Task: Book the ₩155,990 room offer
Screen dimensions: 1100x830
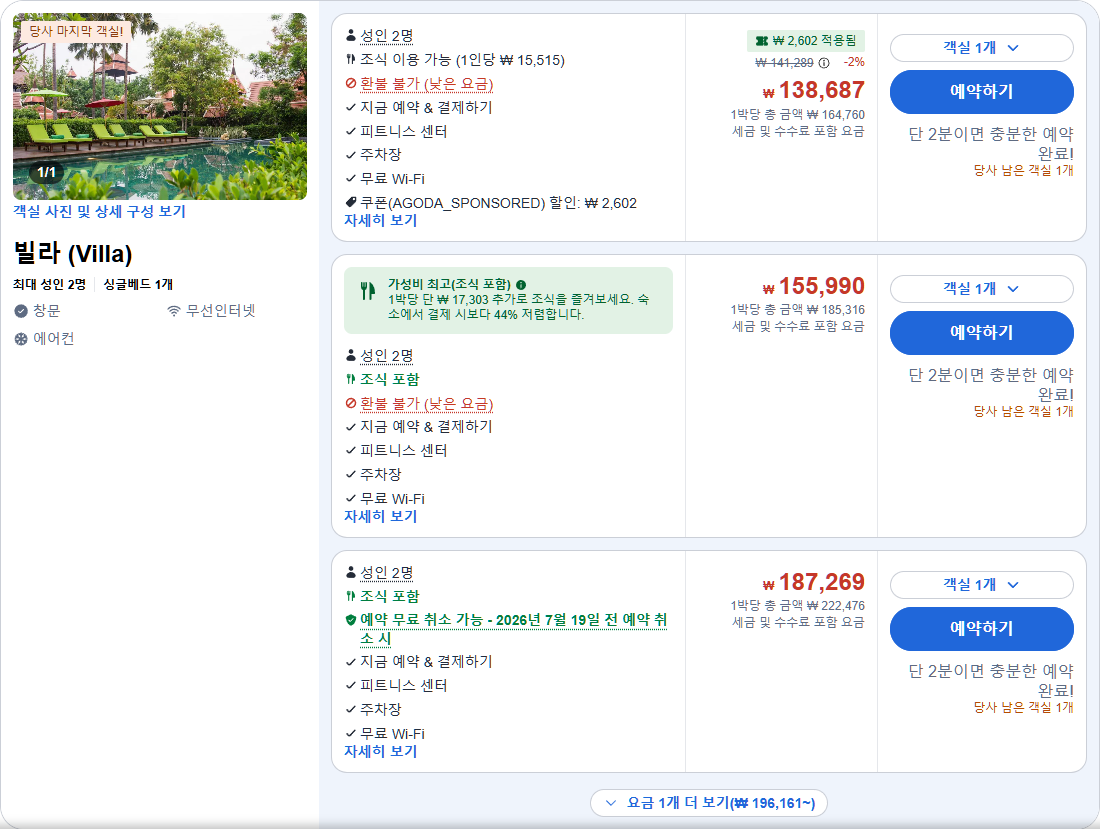Action: (981, 333)
